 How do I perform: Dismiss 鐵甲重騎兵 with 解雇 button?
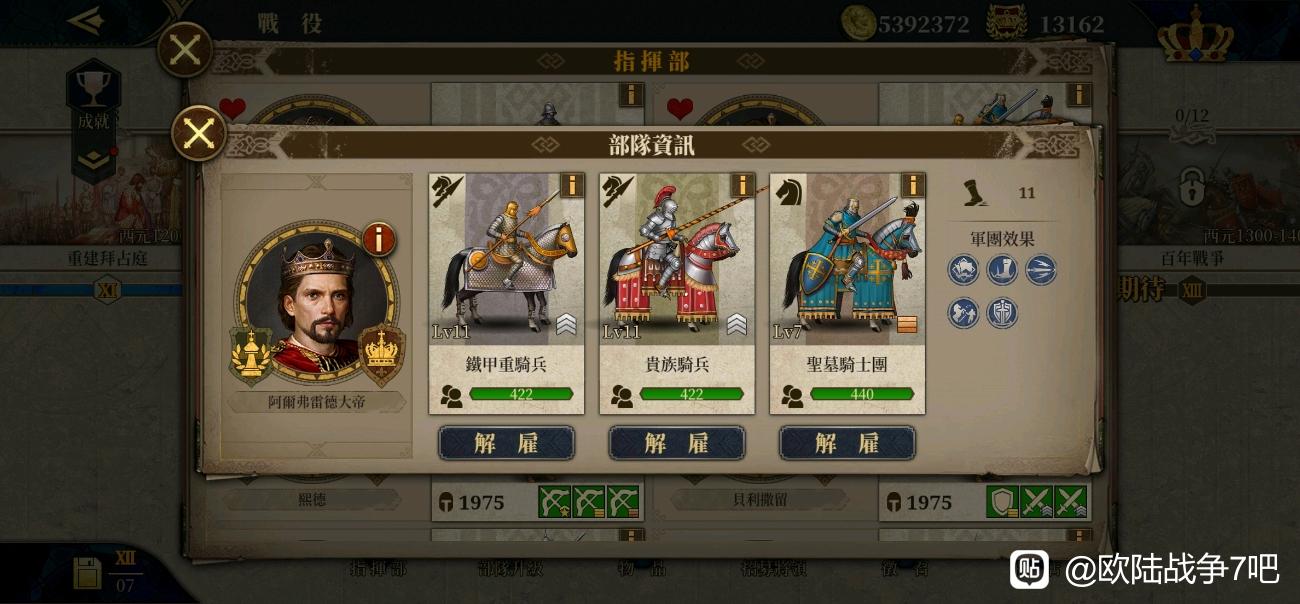[x=506, y=443]
